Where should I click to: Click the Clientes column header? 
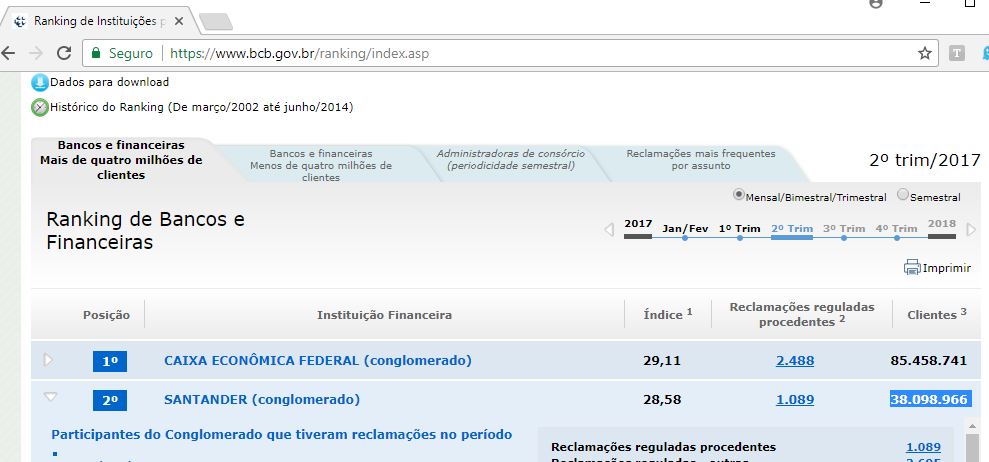(937, 314)
